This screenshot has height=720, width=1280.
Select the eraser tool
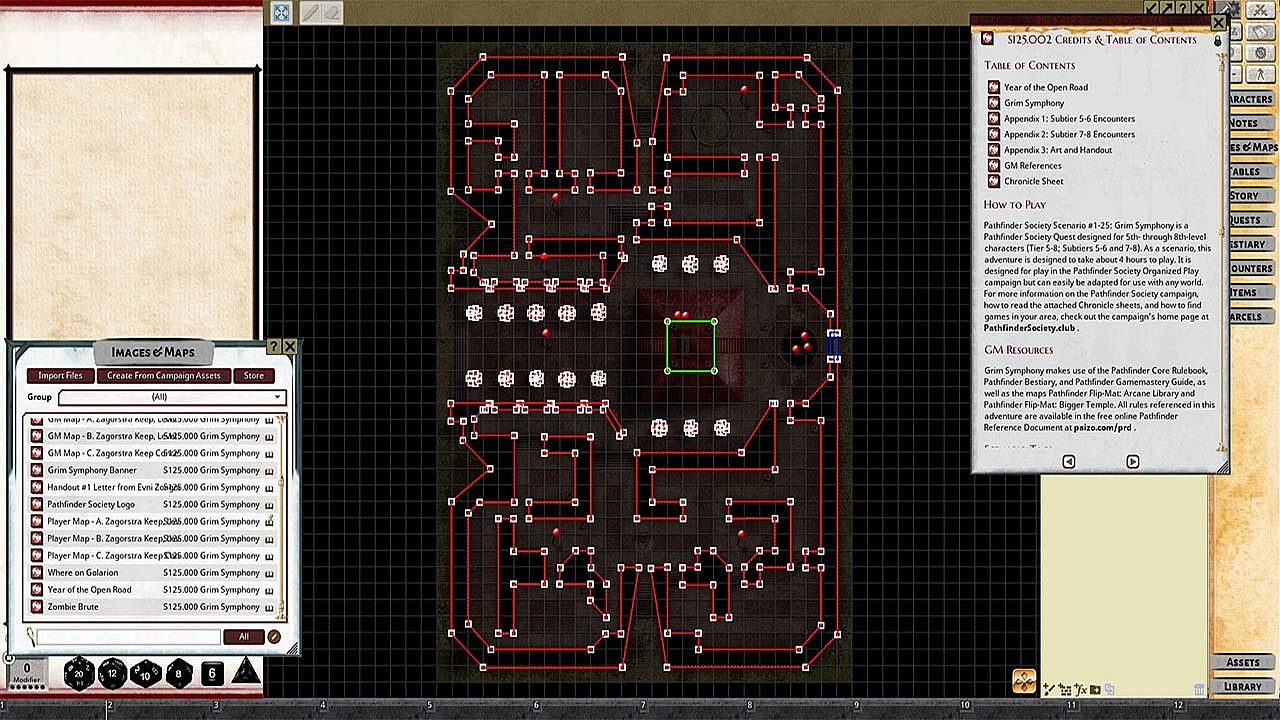point(331,13)
